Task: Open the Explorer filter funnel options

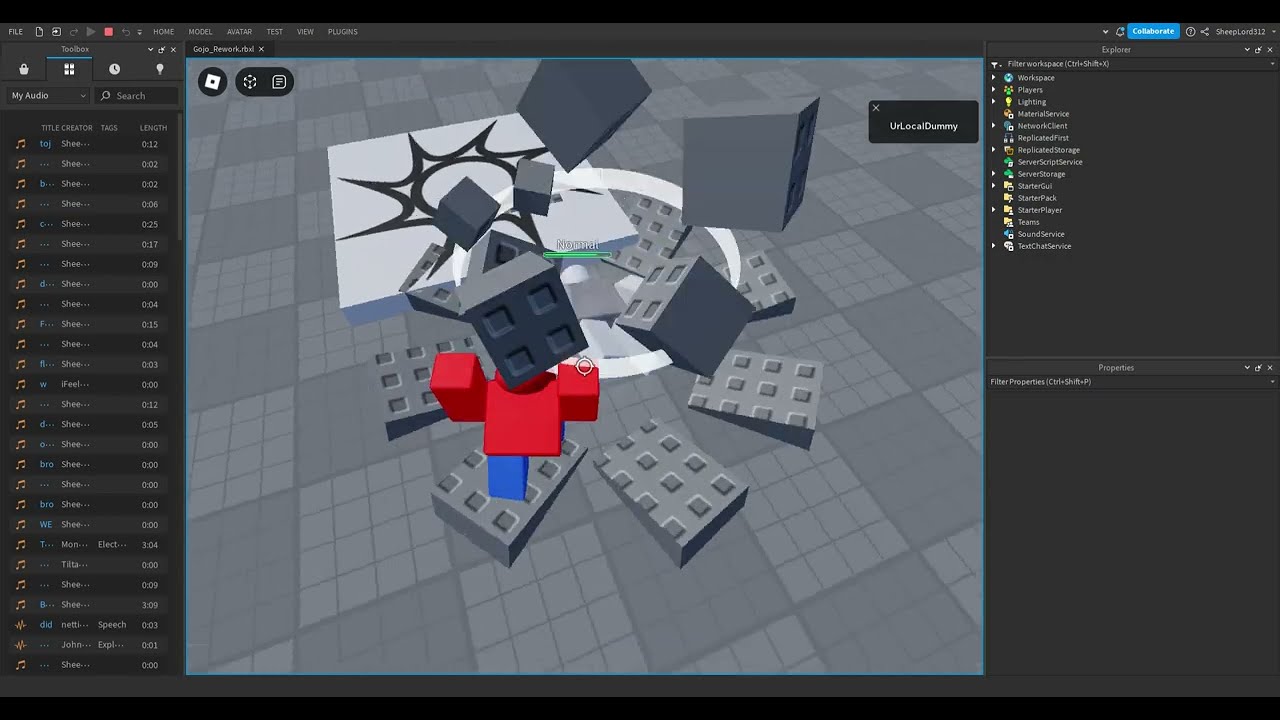Action: (x=996, y=64)
